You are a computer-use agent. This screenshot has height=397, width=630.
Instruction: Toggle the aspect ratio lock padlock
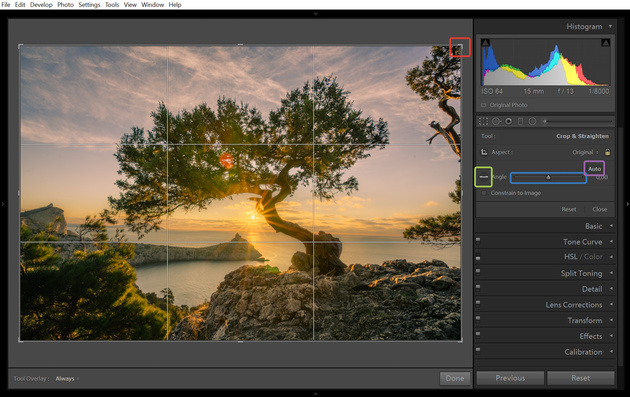point(607,152)
